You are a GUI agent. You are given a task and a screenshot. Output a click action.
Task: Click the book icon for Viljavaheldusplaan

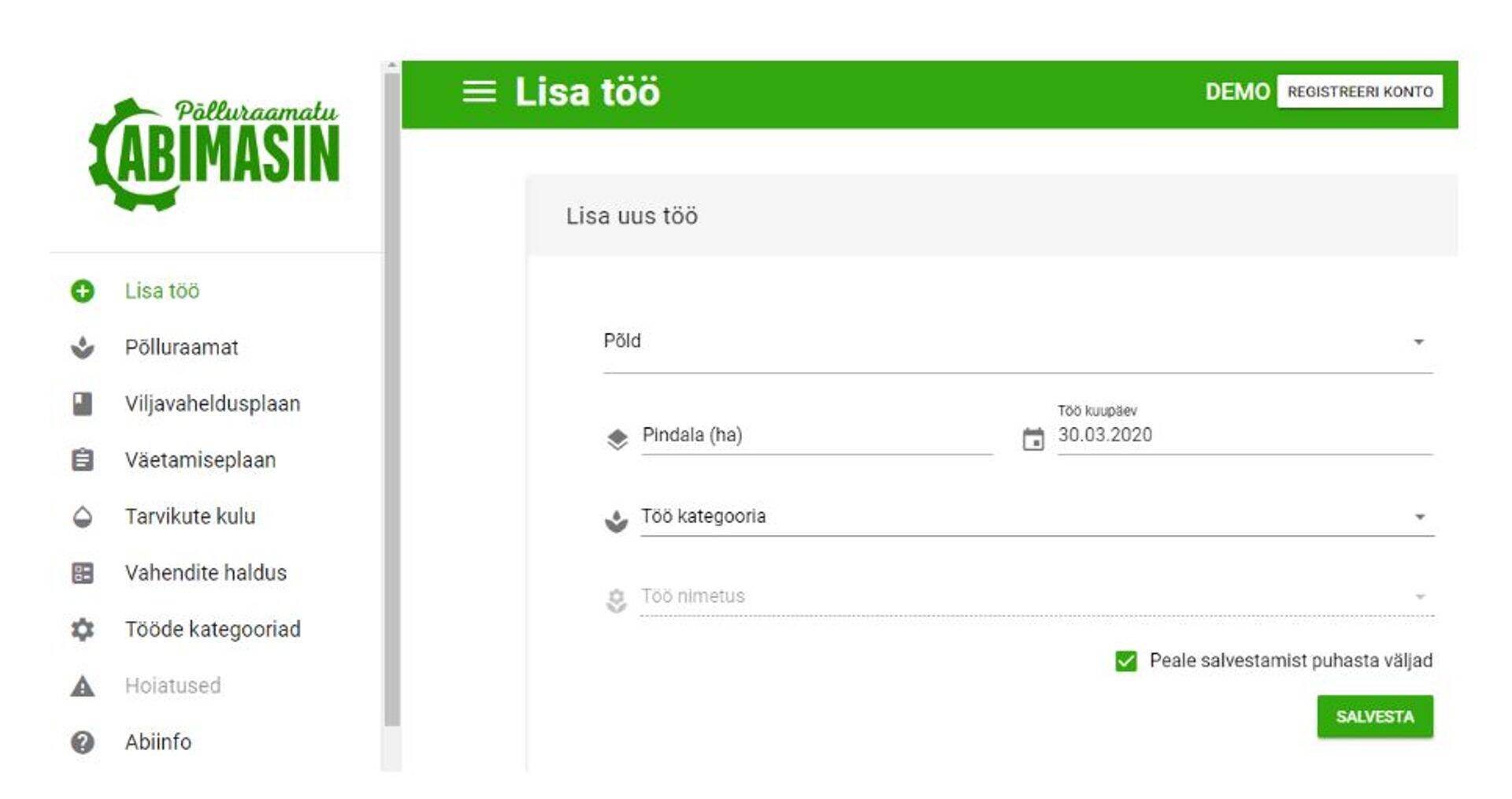(83, 404)
